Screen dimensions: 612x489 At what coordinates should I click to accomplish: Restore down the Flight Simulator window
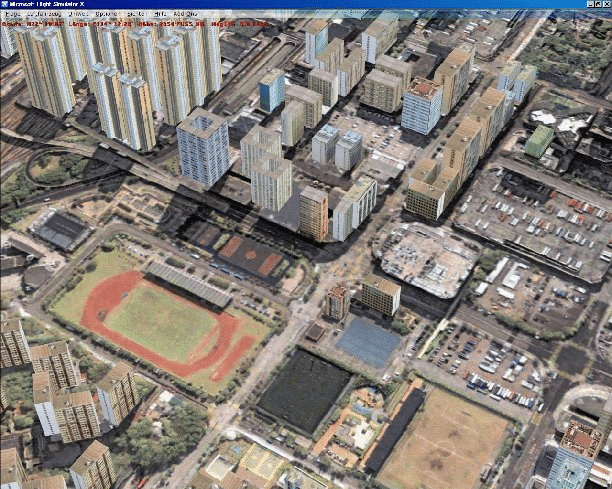click(x=598, y=4)
